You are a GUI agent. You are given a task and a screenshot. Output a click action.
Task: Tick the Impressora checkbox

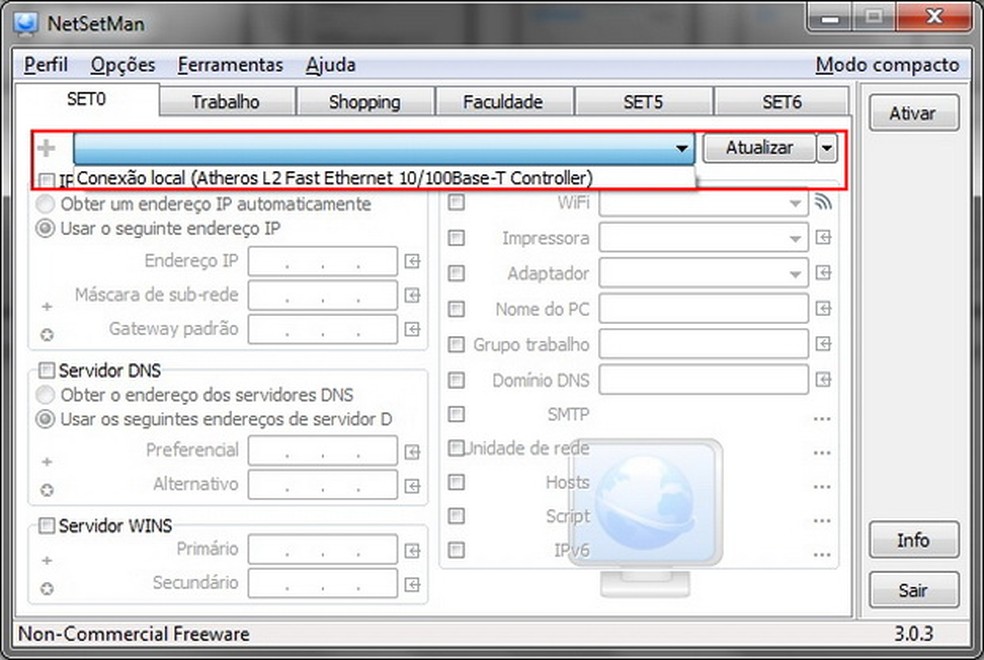(x=456, y=238)
